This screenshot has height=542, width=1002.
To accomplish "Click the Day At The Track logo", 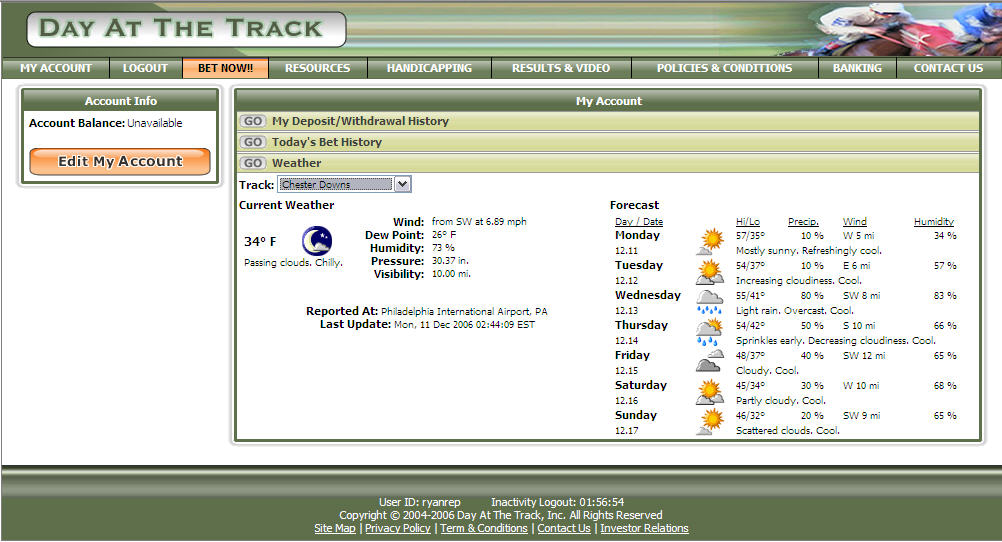I will click(x=186, y=29).
